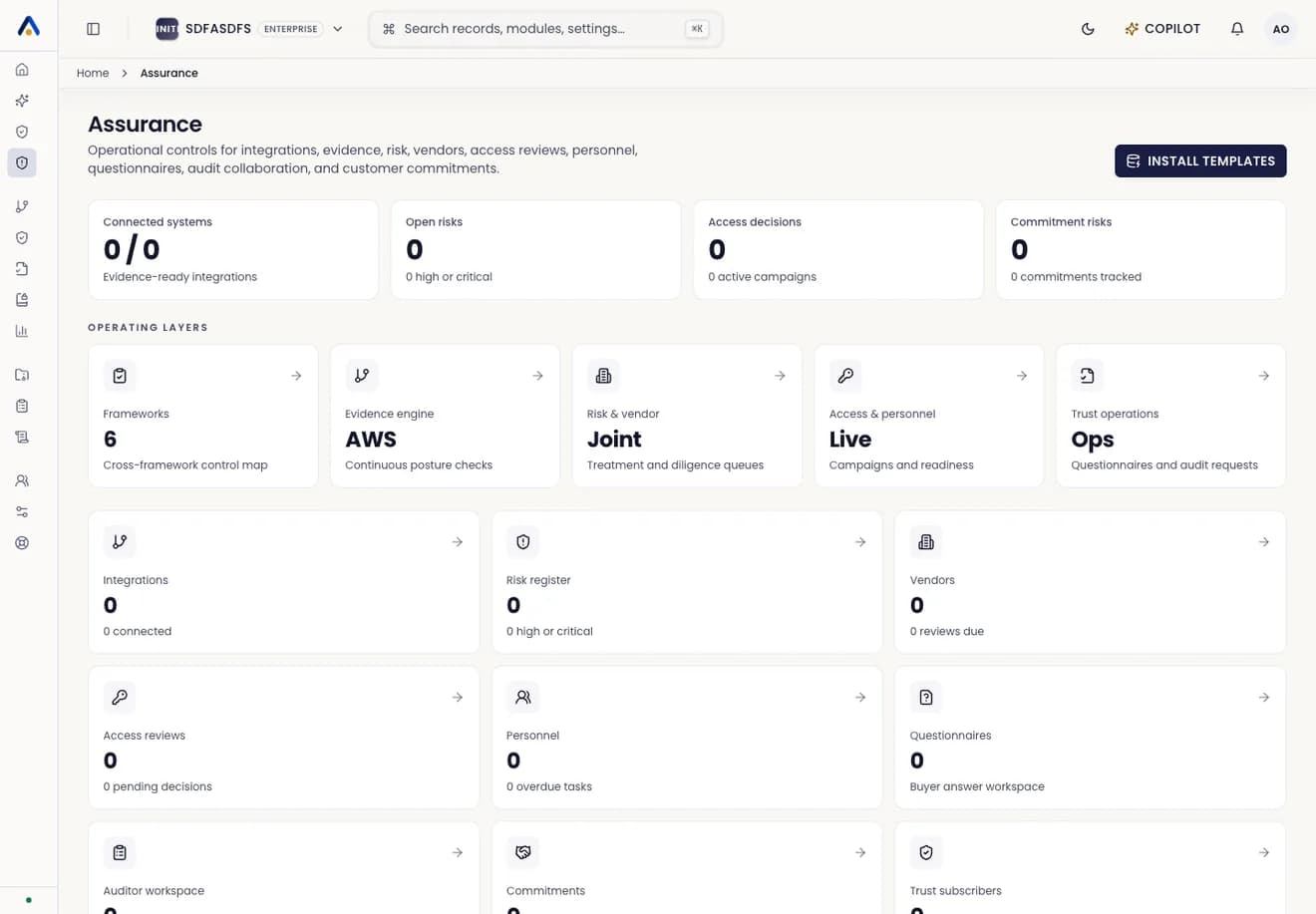Click the Access & personnel key icon
The width and height of the screenshot is (1316, 914).
(845, 376)
